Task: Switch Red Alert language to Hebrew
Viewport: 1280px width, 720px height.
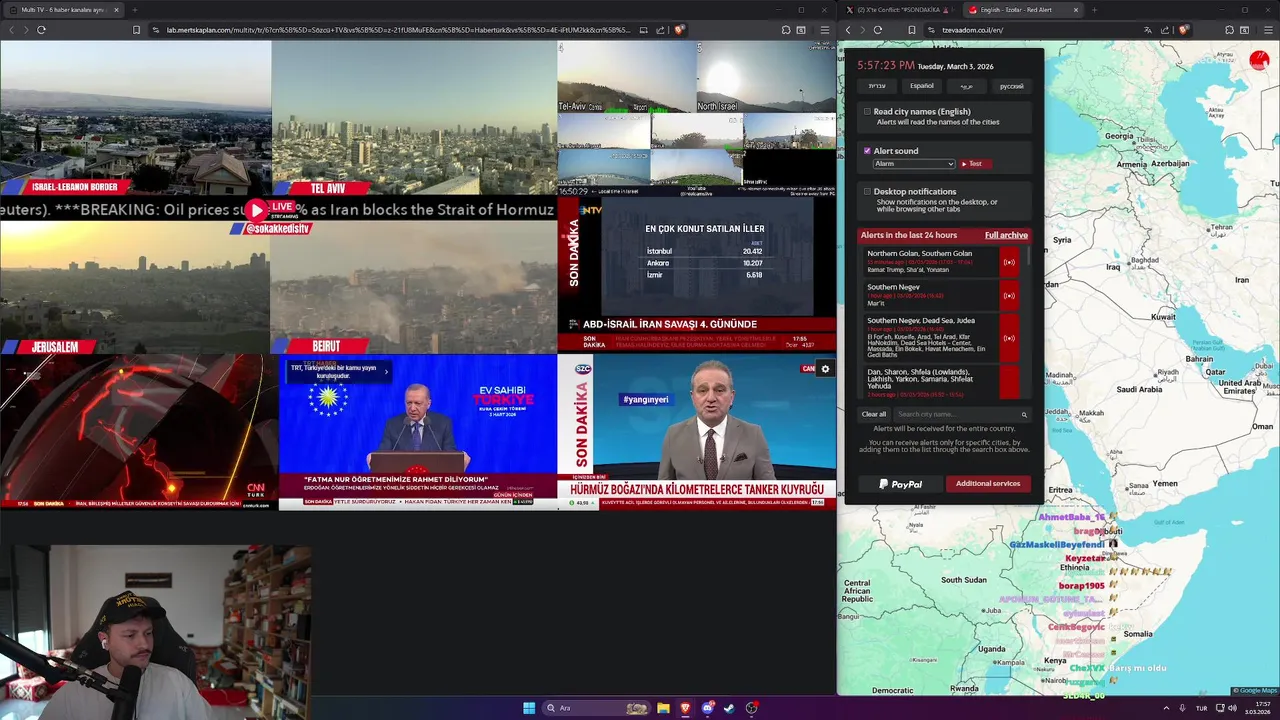Action: [877, 86]
